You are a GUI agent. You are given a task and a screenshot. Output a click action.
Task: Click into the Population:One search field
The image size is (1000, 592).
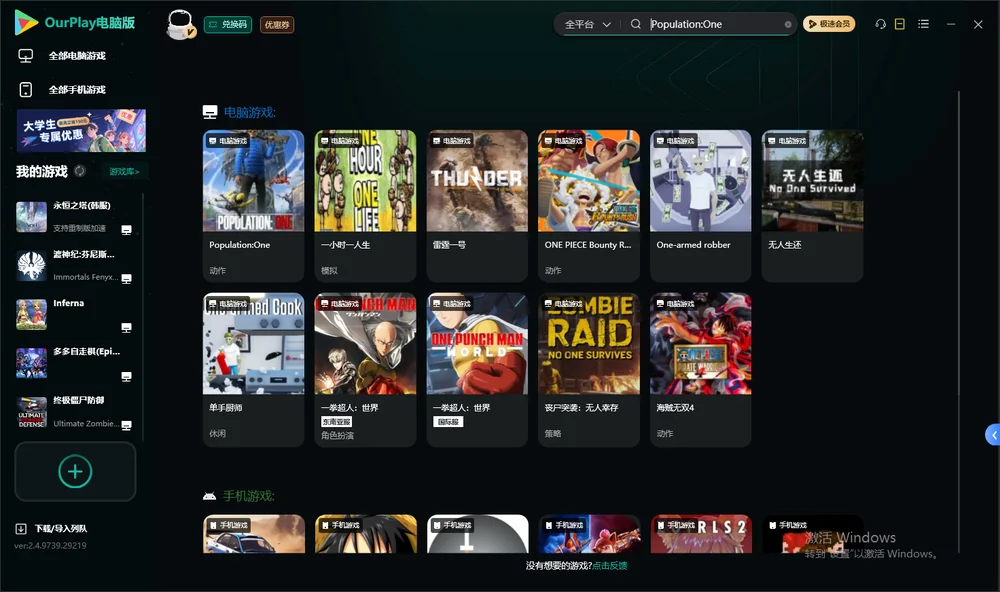(x=716, y=24)
